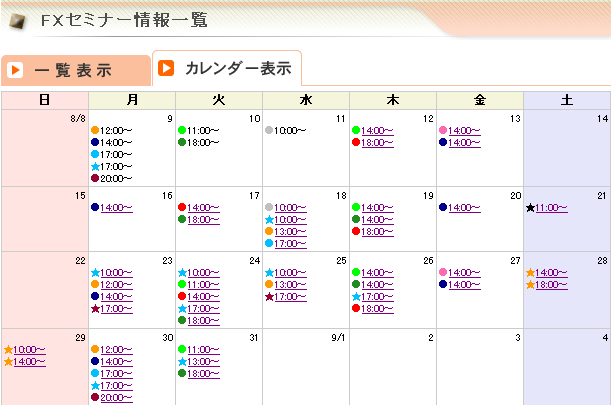Open the 12:00 seminar on the 23rd
The height and width of the screenshot is (405, 613).
(x=117, y=285)
